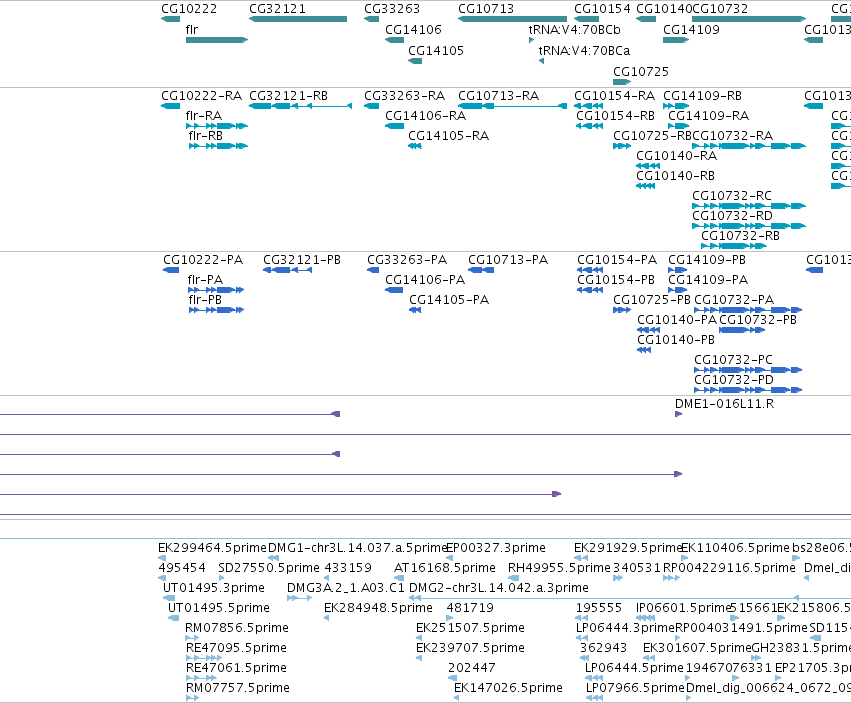This screenshot has width=851, height=703.
Task: Click the CG10222 gene label
Action: [189, 9]
